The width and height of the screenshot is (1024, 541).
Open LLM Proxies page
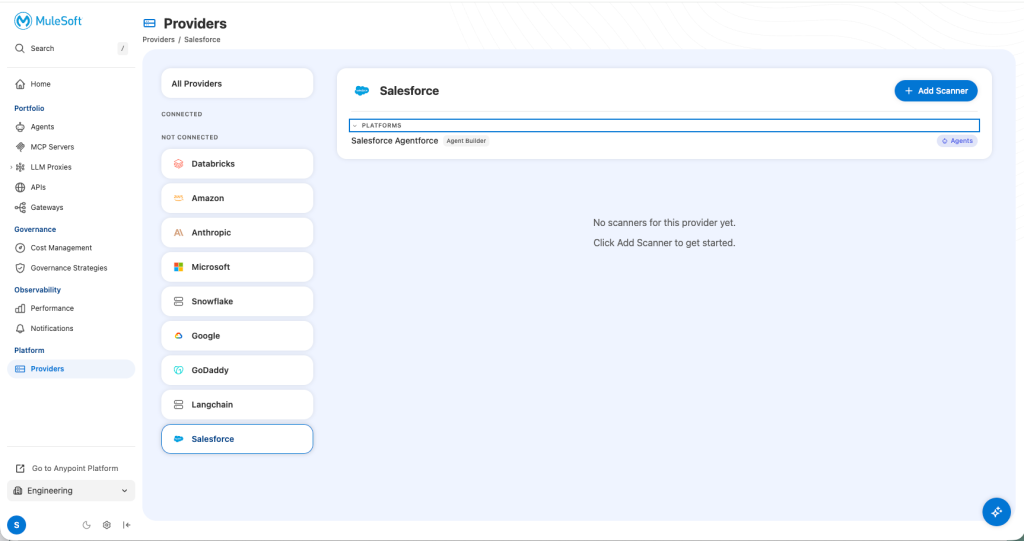tap(51, 167)
